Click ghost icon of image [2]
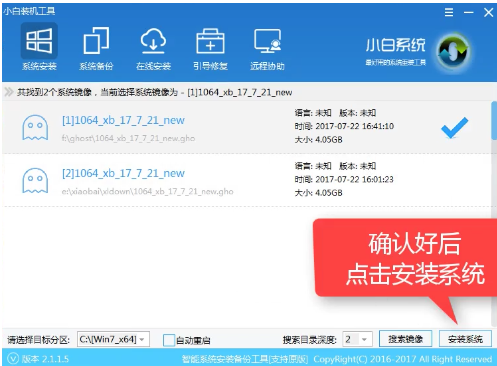 [35, 180]
